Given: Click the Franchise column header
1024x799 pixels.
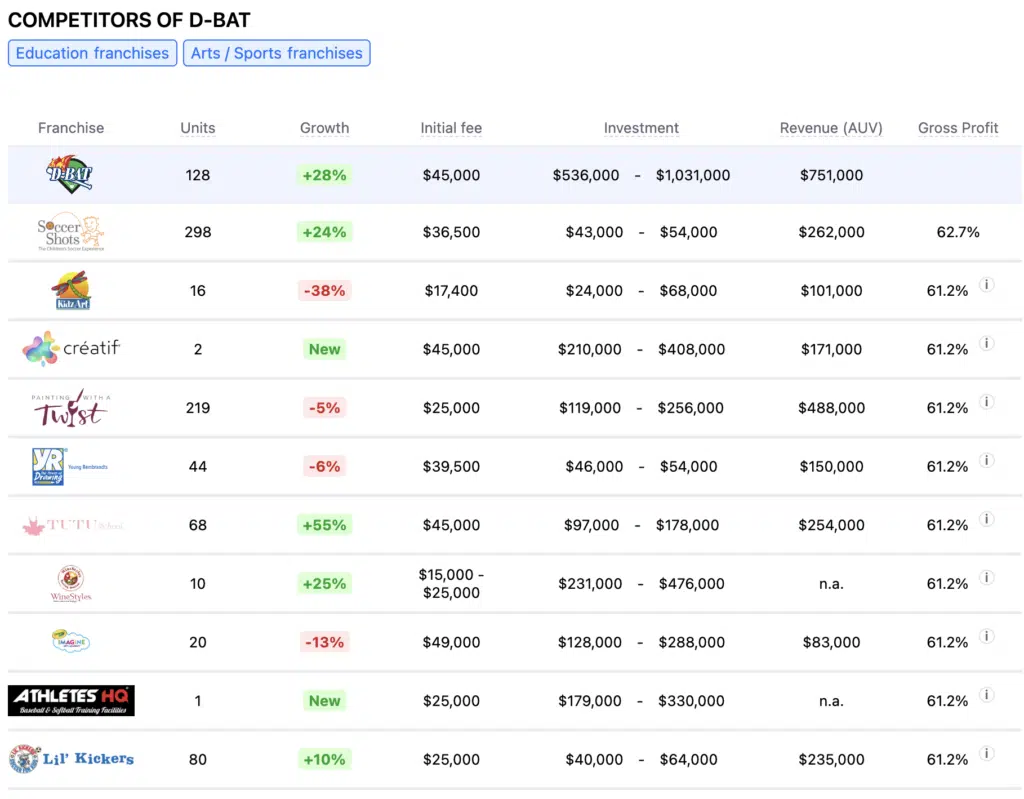Looking at the screenshot, I should tap(71, 128).
